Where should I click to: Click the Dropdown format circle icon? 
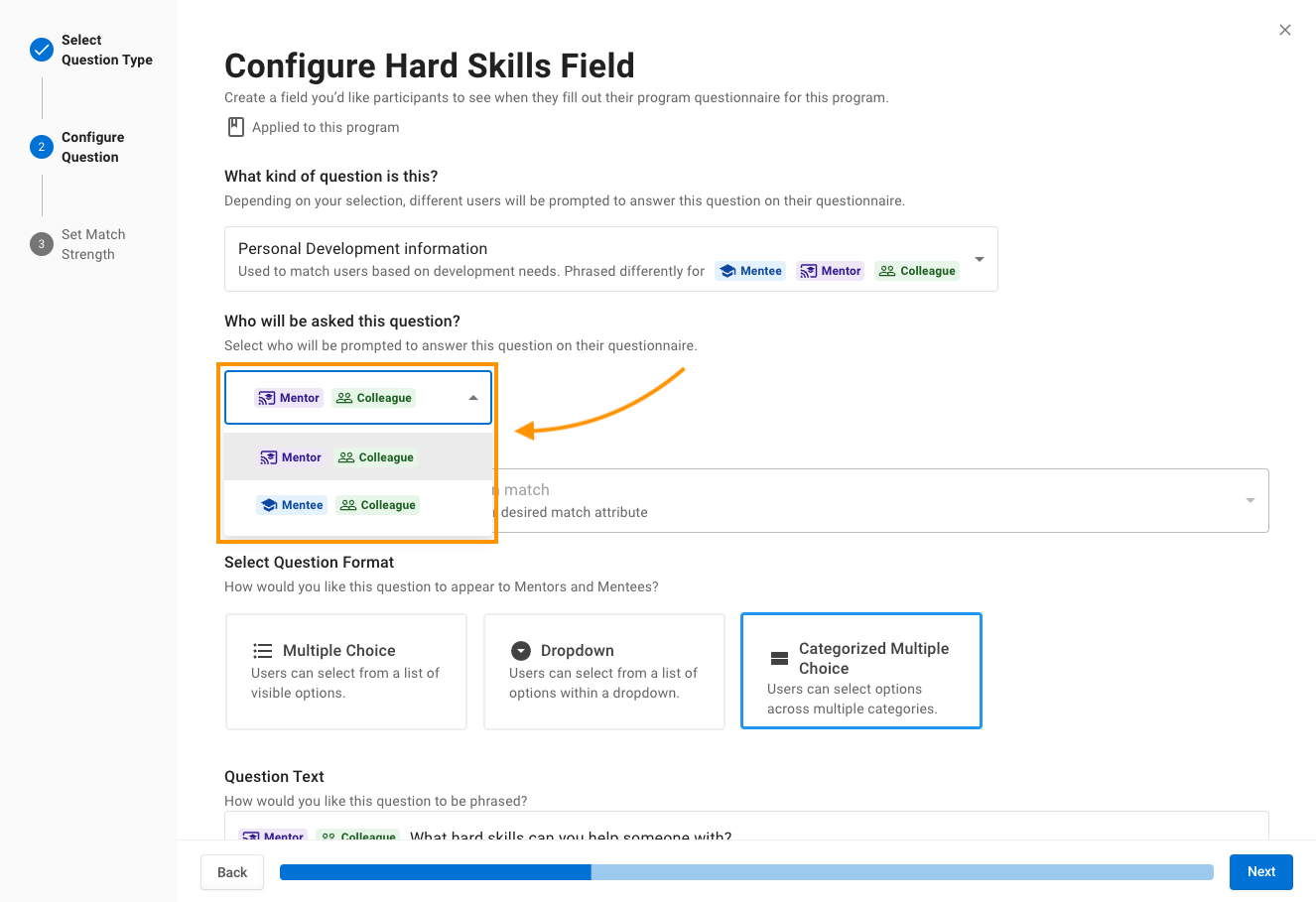tap(521, 651)
